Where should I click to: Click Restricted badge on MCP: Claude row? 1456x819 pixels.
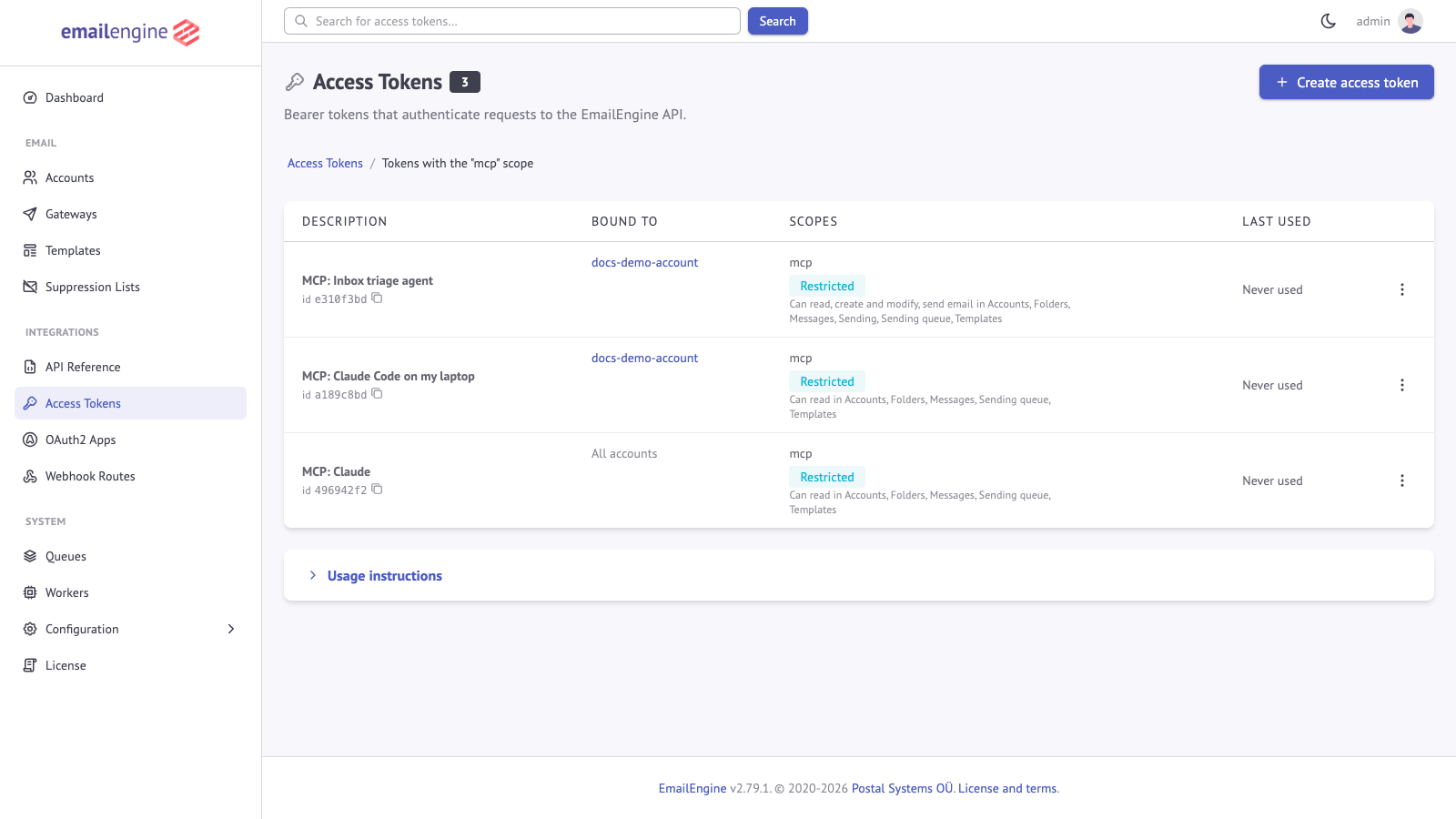[827, 477]
